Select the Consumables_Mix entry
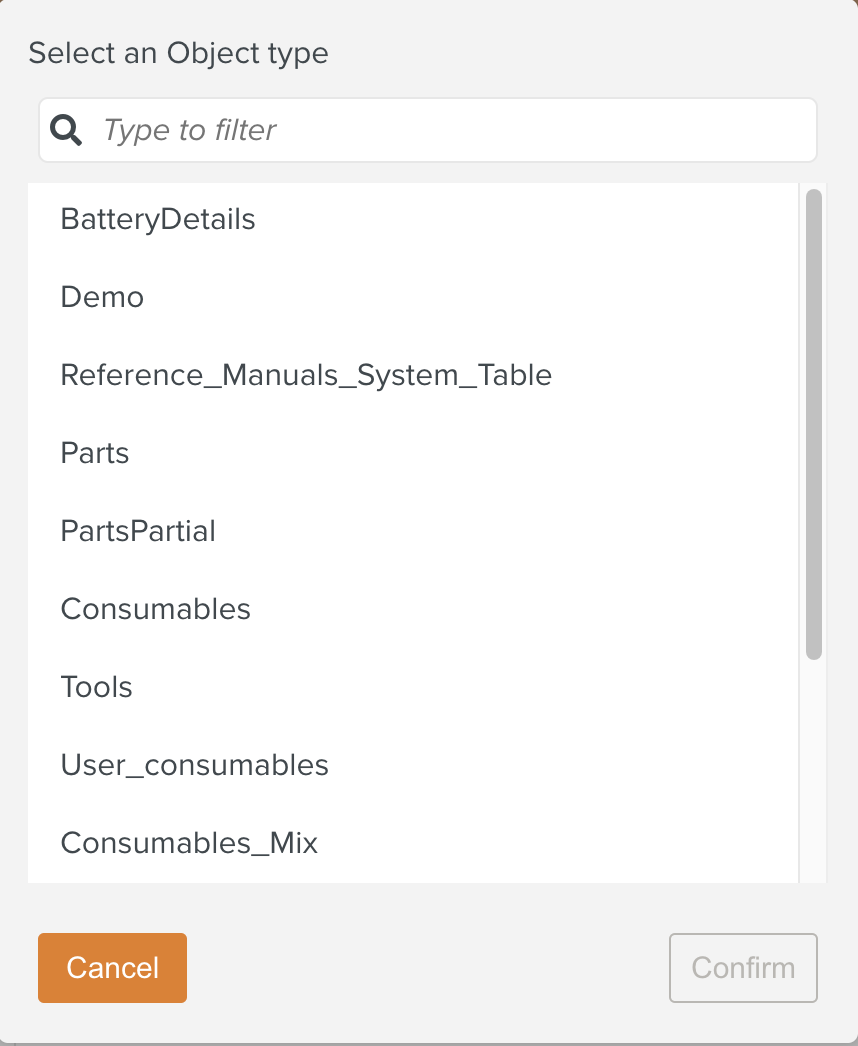The height and width of the screenshot is (1046, 858). [189, 843]
